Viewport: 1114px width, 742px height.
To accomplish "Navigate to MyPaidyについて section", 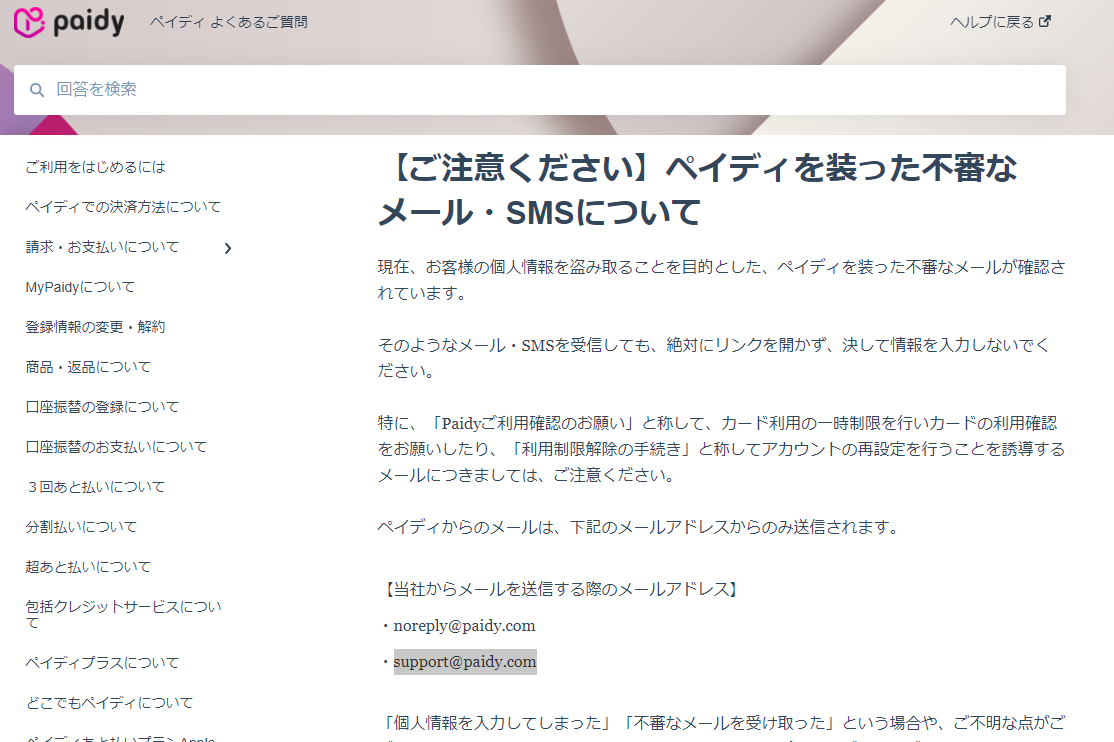I will pyautogui.click(x=80, y=287).
